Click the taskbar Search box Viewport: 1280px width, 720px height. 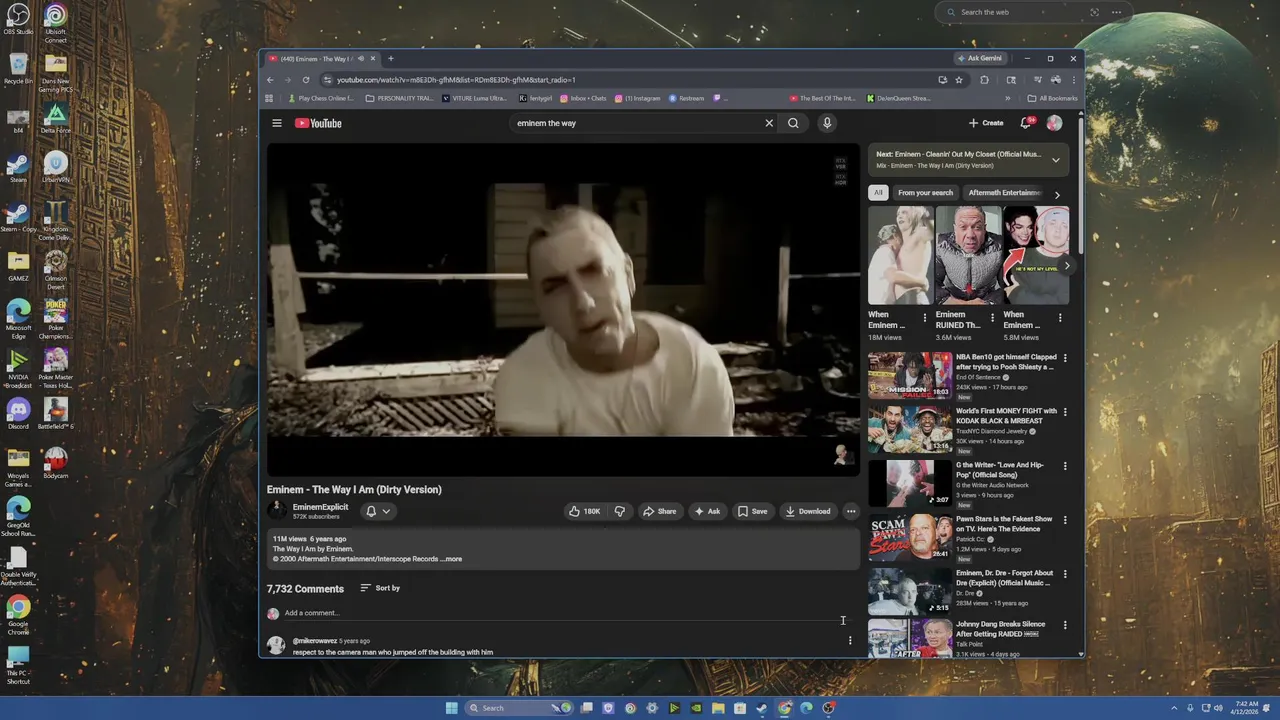(519, 708)
